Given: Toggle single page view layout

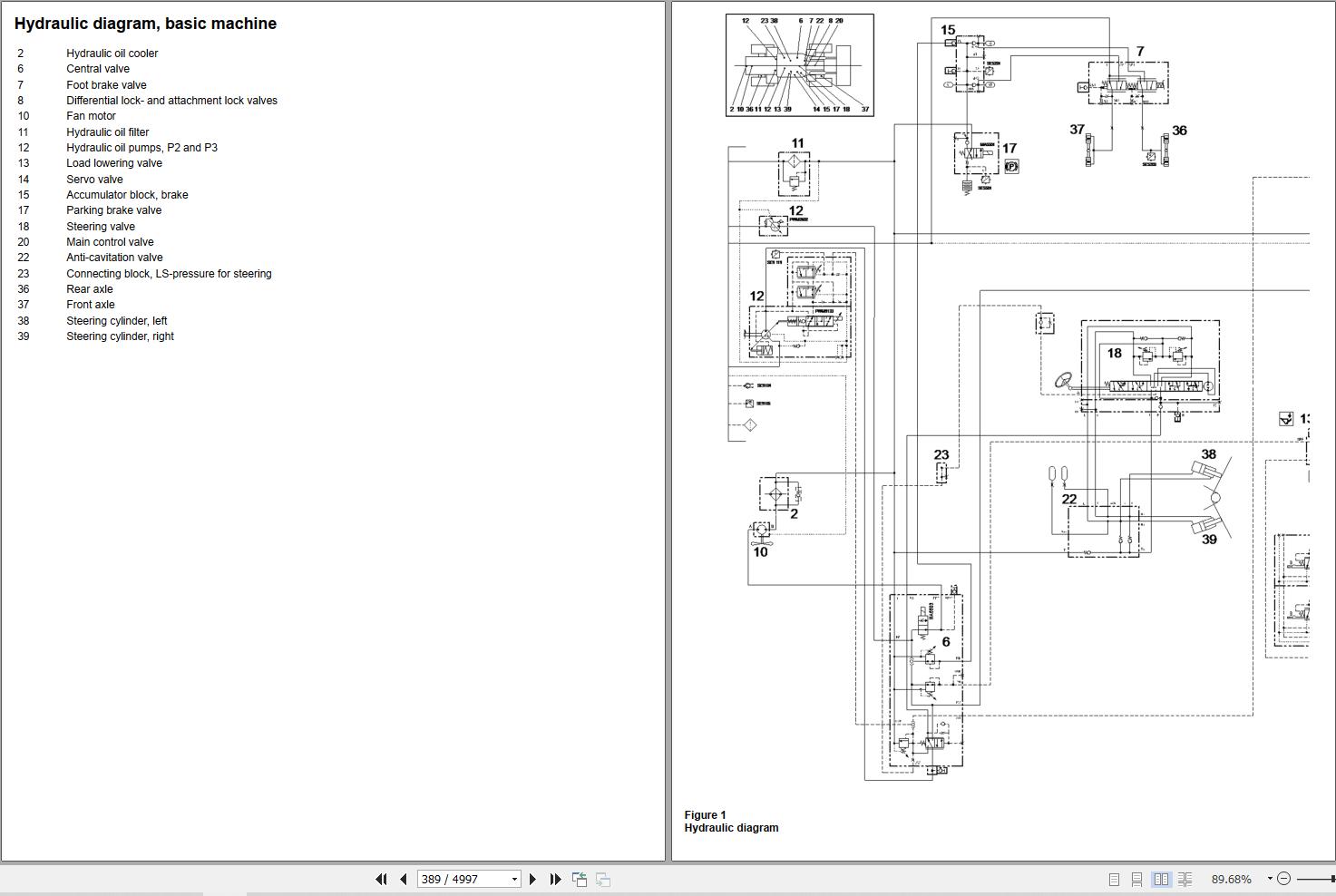Looking at the screenshot, I should (x=1114, y=879).
